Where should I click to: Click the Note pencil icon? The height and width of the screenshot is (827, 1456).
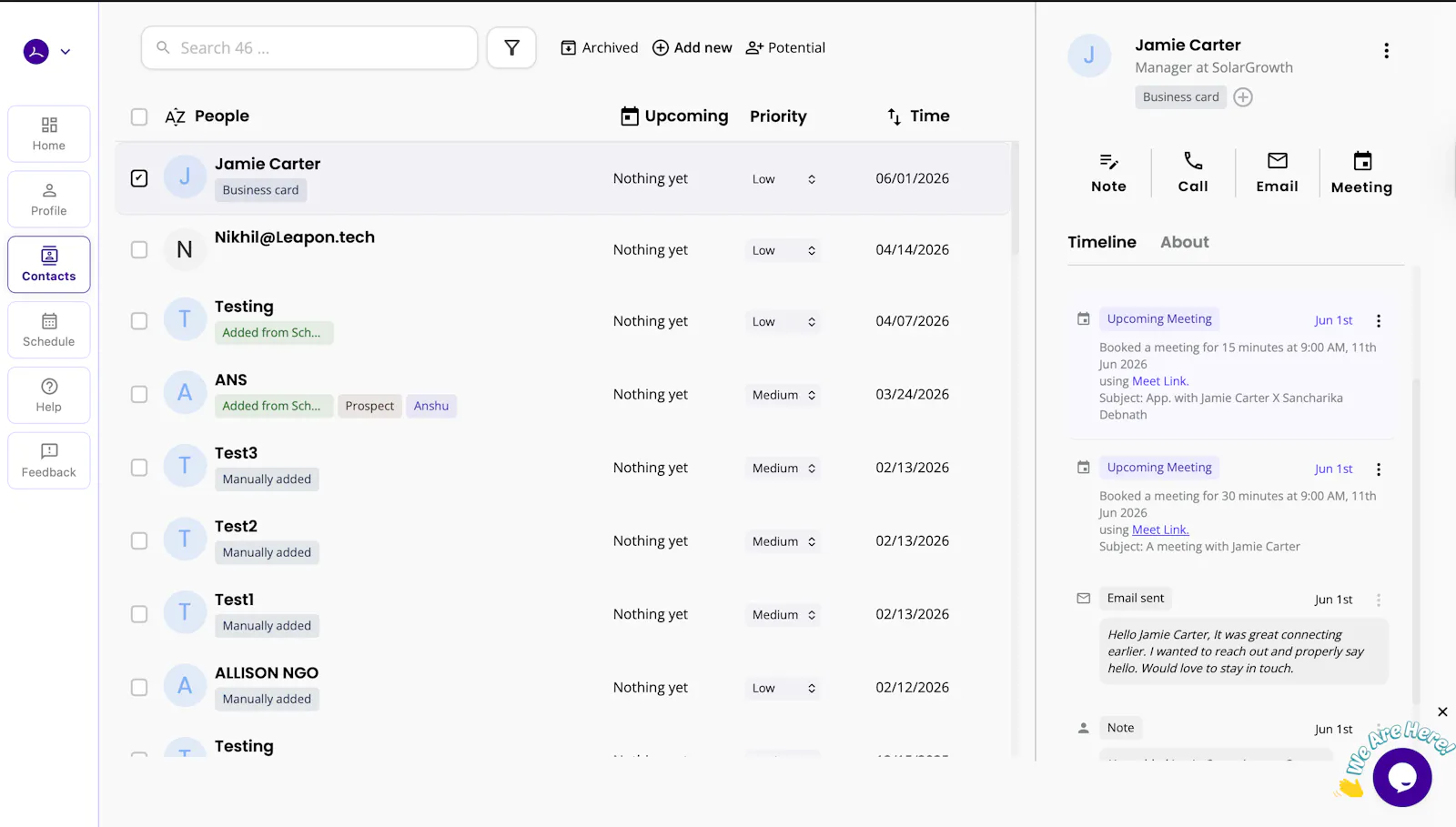(x=1108, y=162)
